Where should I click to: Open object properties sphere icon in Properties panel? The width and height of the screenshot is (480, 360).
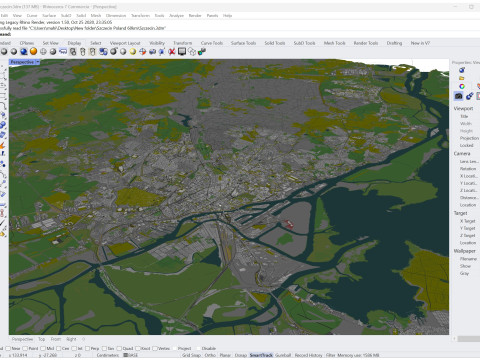tap(462, 70)
